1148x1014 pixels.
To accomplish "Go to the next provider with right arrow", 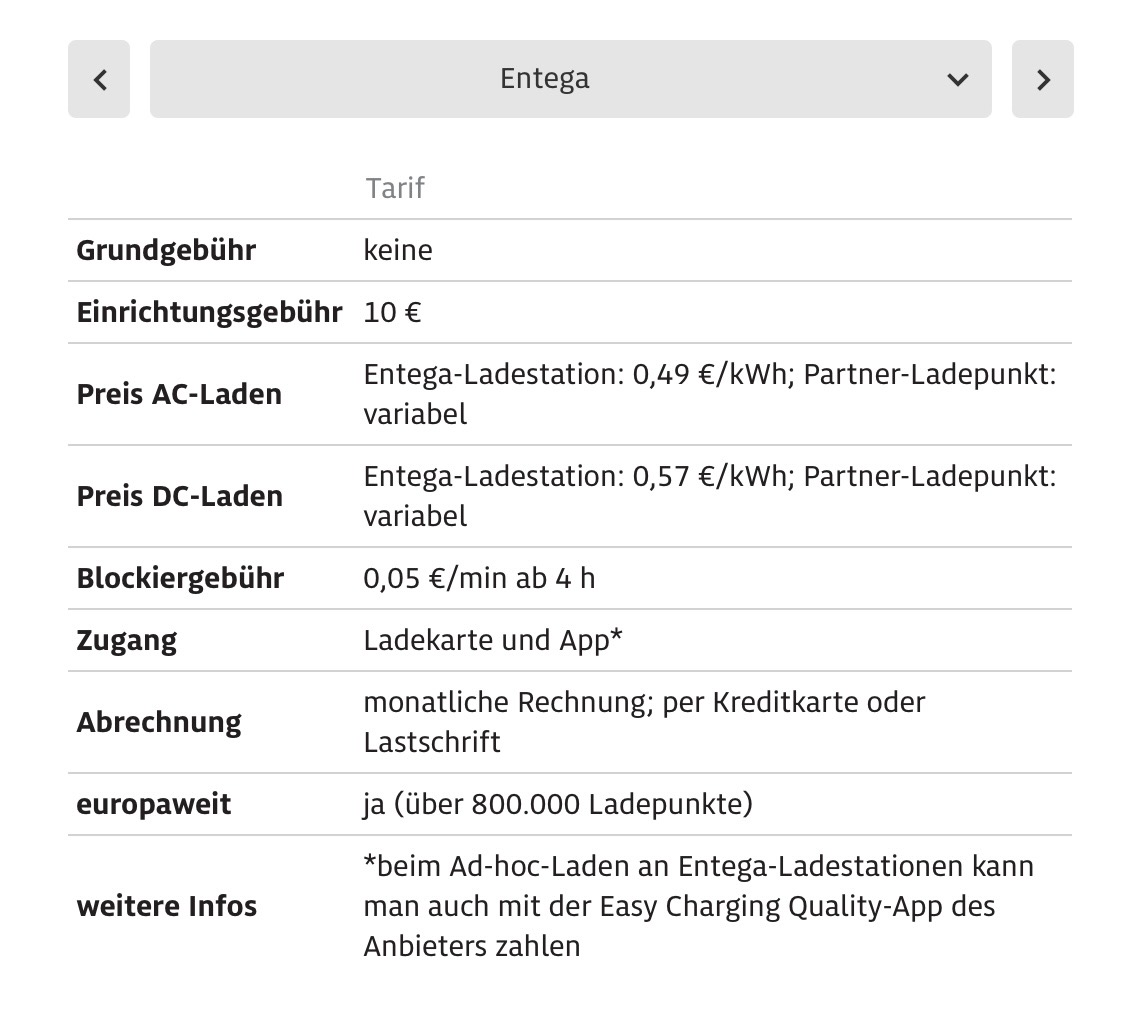I will [1042, 80].
